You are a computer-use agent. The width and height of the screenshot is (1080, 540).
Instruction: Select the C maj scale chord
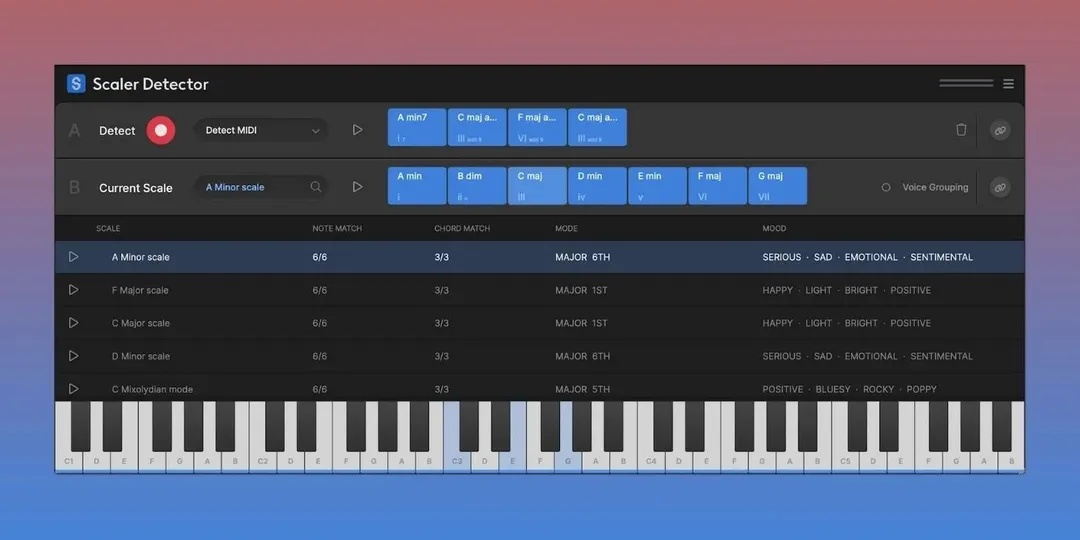(x=537, y=186)
